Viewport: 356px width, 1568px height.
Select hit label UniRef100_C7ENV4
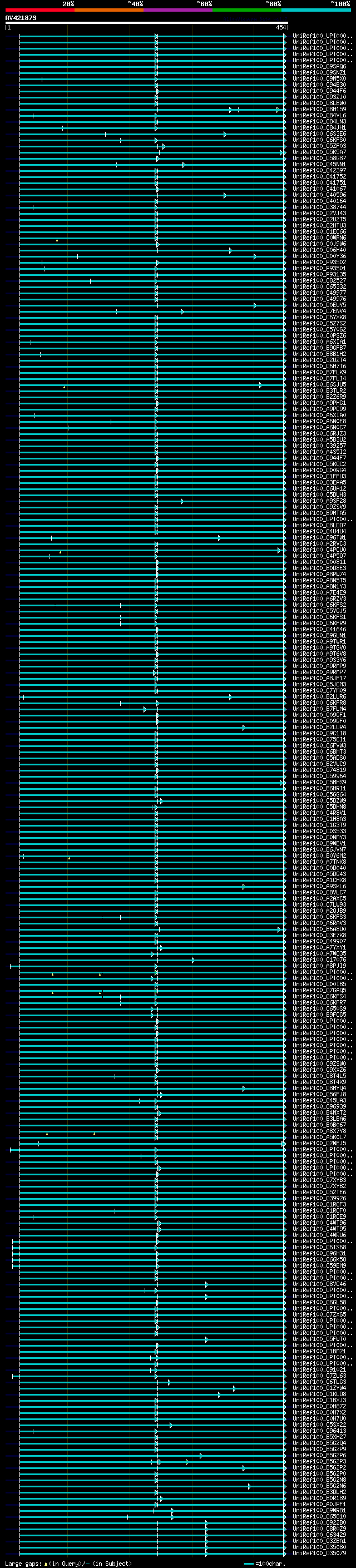319,311
